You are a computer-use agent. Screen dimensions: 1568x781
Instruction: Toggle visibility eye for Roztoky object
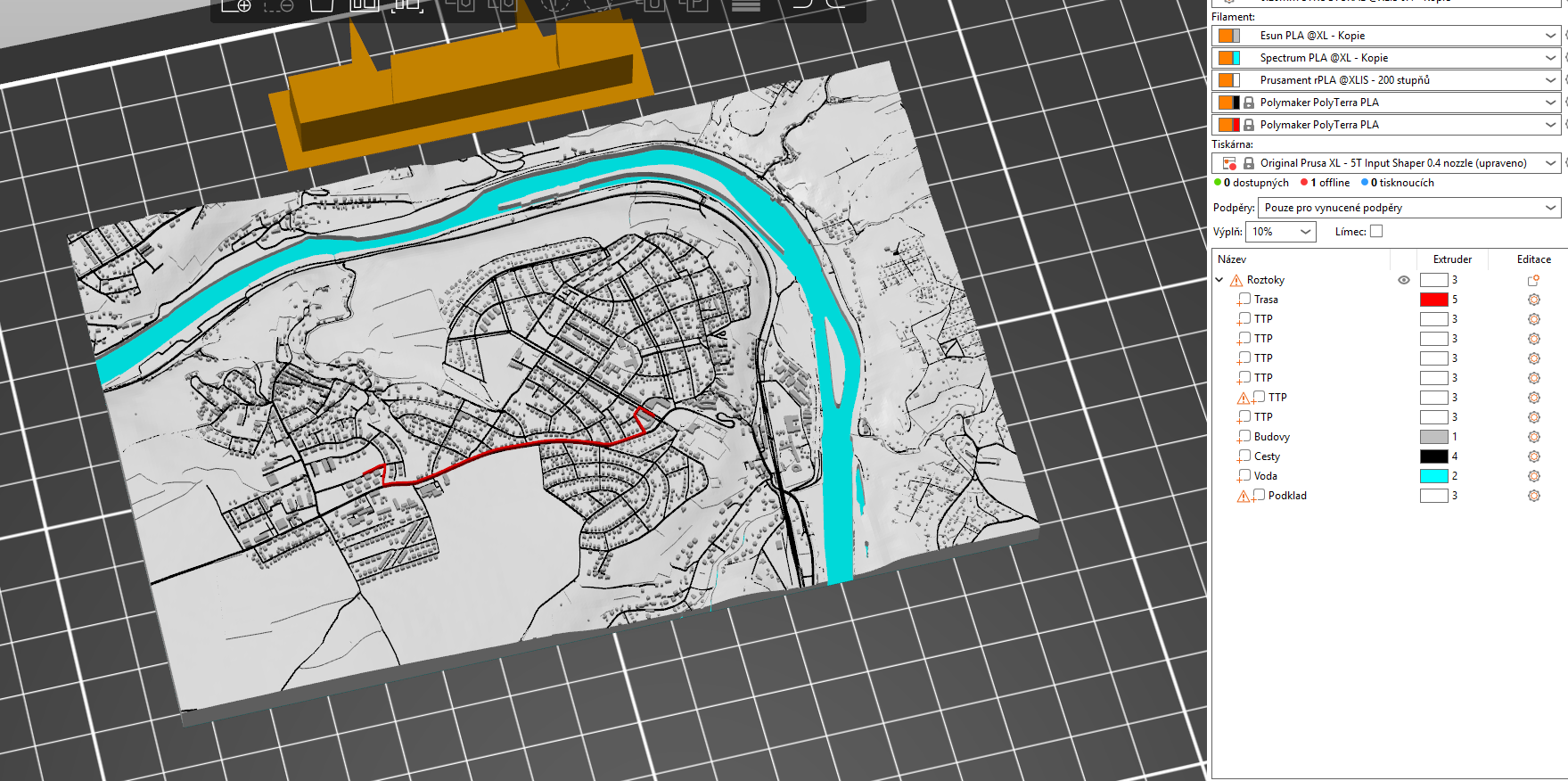pos(1404,280)
